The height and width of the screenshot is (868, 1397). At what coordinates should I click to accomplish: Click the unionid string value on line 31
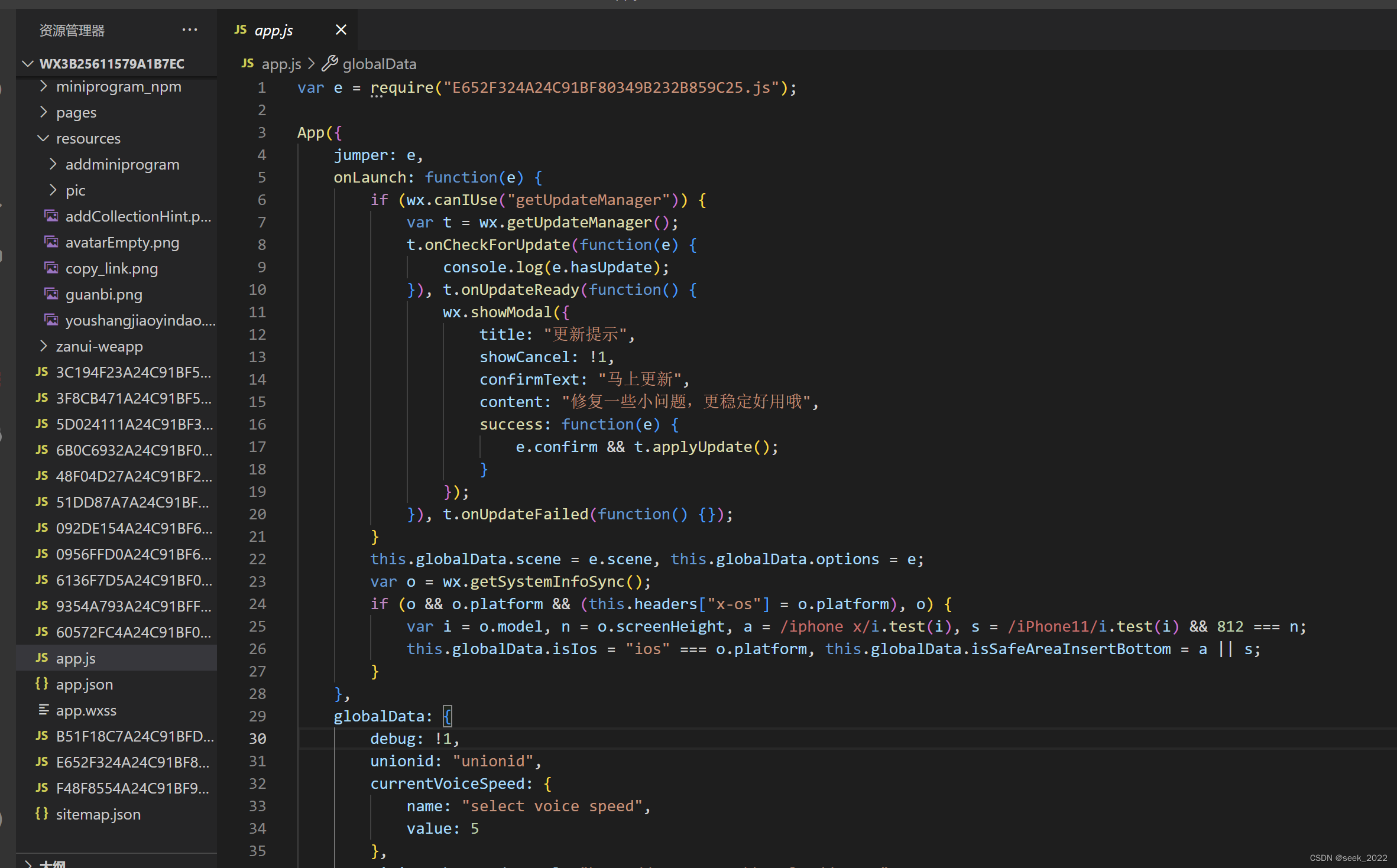point(493,761)
